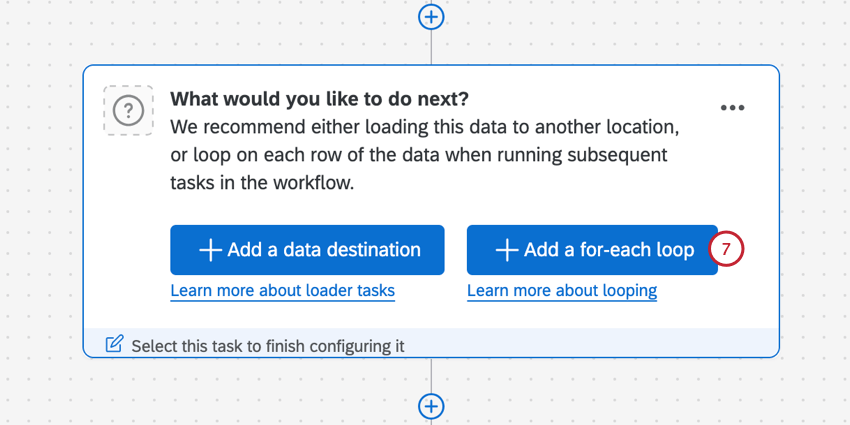Click the pencil edit icon in the card footer

click(115, 345)
